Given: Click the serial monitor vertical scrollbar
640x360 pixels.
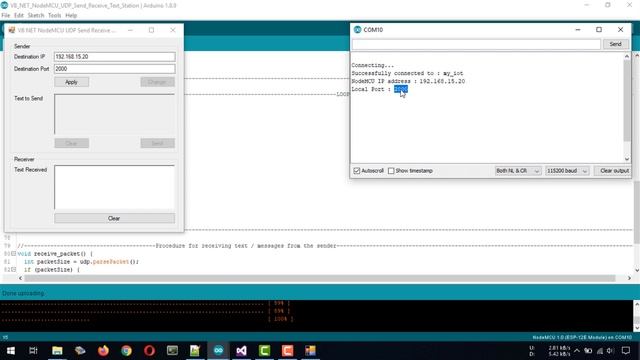Looking at the screenshot, I should pyautogui.click(x=627, y=100).
